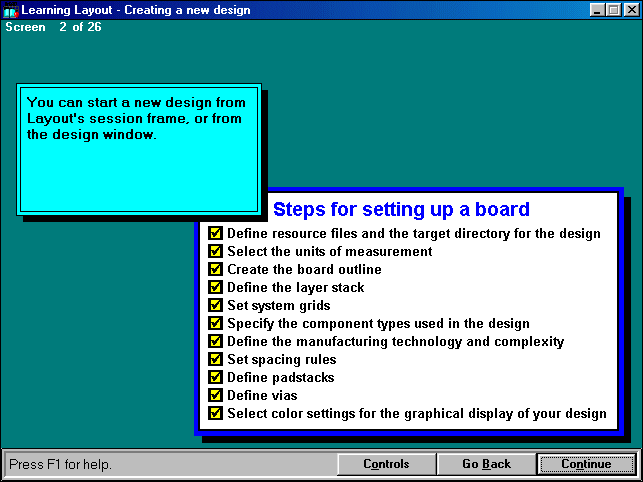Toggle 'Define the layer stack' checkbox
This screenshot has width=643, height=482.
(215, 287)
